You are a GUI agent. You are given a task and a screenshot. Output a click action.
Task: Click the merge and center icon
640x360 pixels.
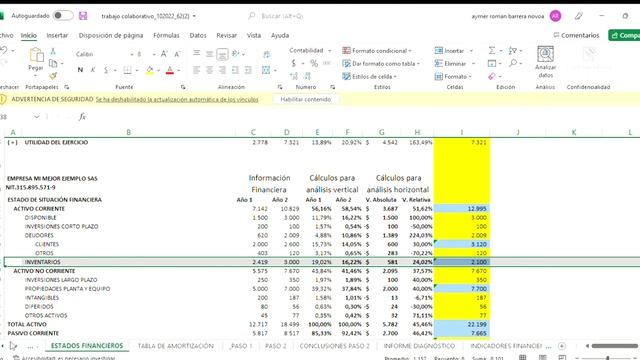coord(266,70)
